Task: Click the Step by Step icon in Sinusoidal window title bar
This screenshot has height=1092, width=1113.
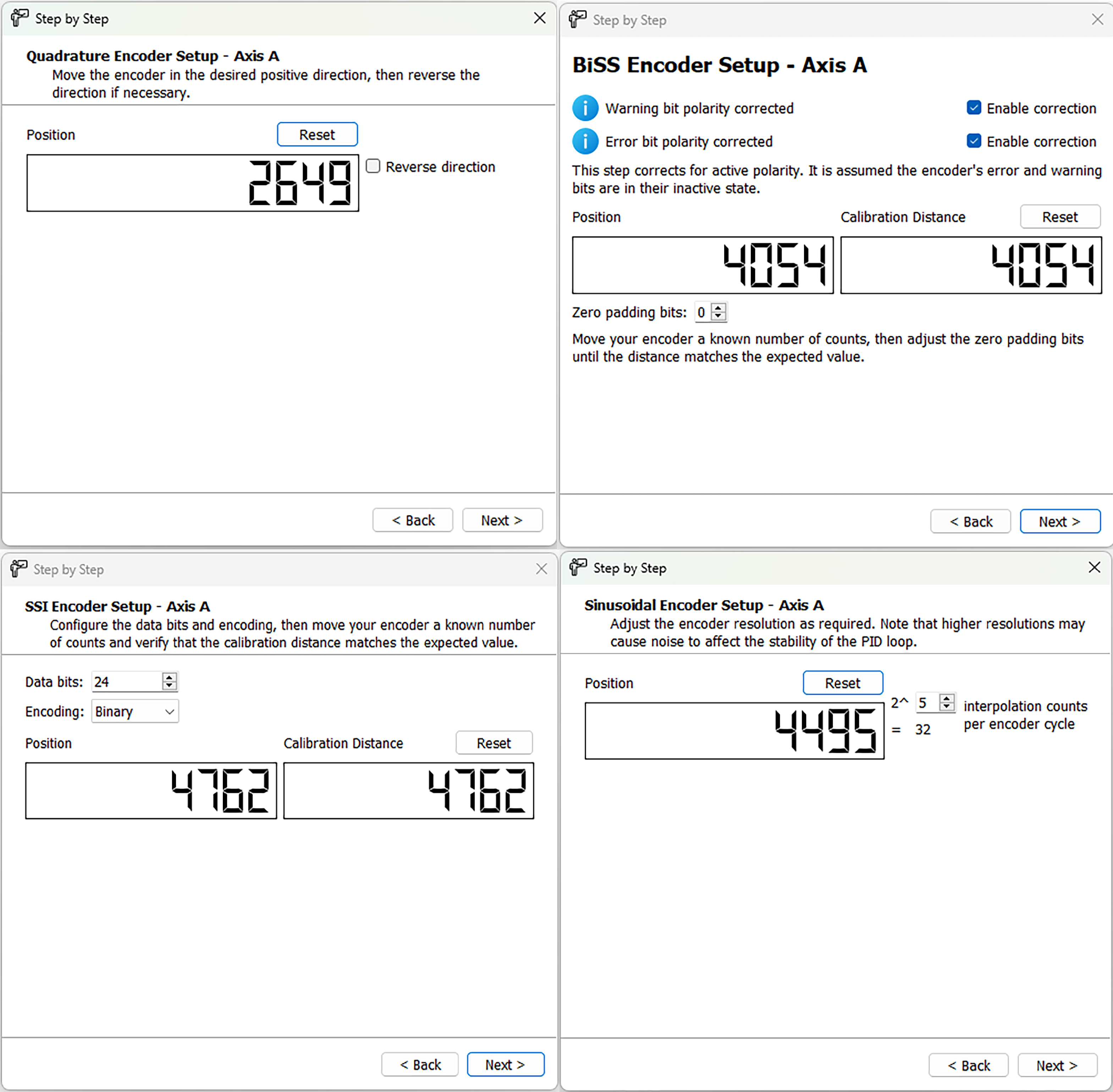Action: click(578, 568)
